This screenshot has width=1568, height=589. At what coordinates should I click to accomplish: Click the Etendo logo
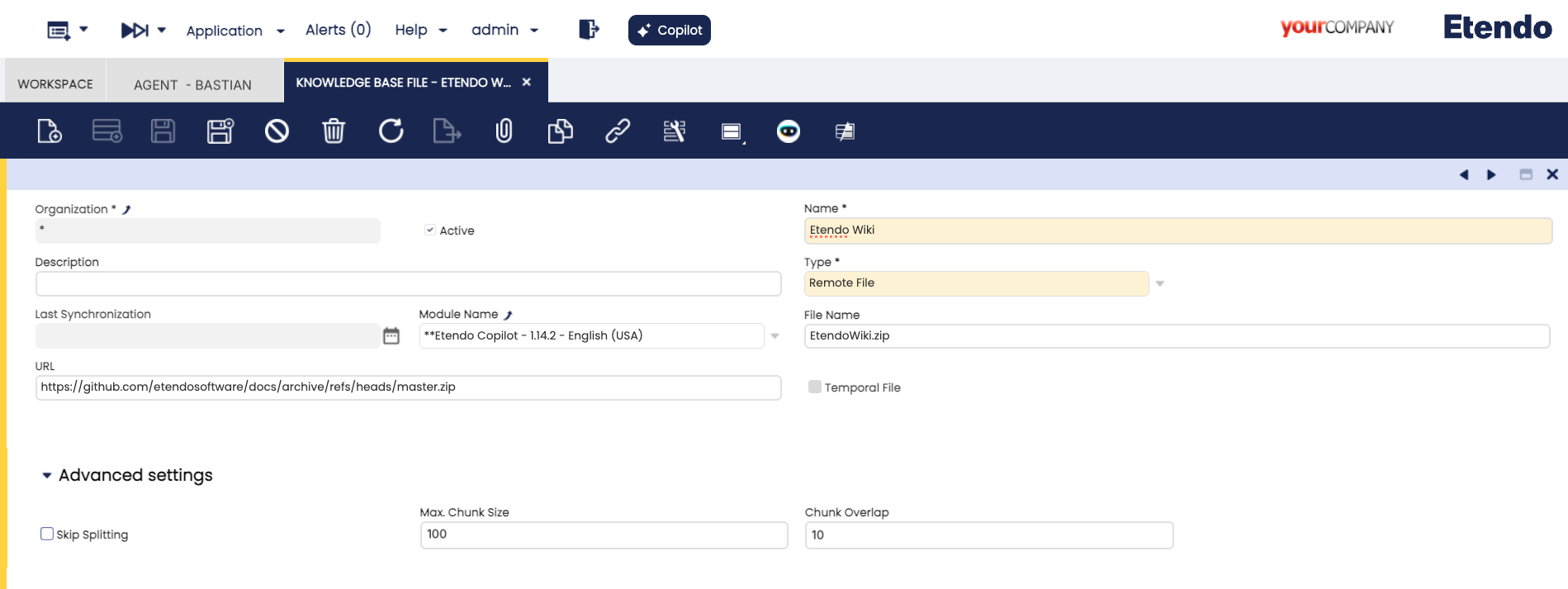[x=1498, y=27]
